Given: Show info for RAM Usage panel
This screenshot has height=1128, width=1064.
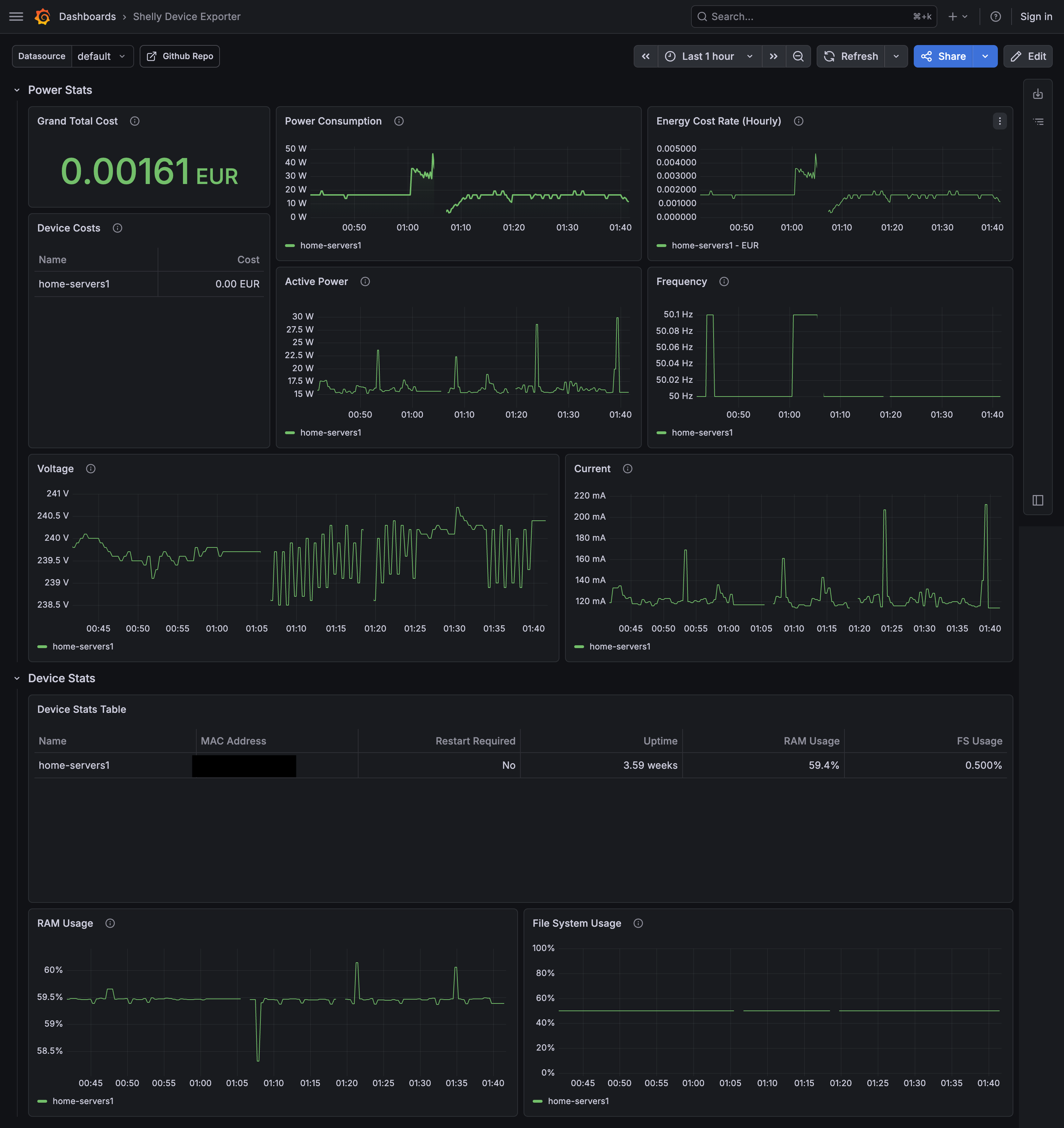Looking at the screenshot, I should point(110,923).
